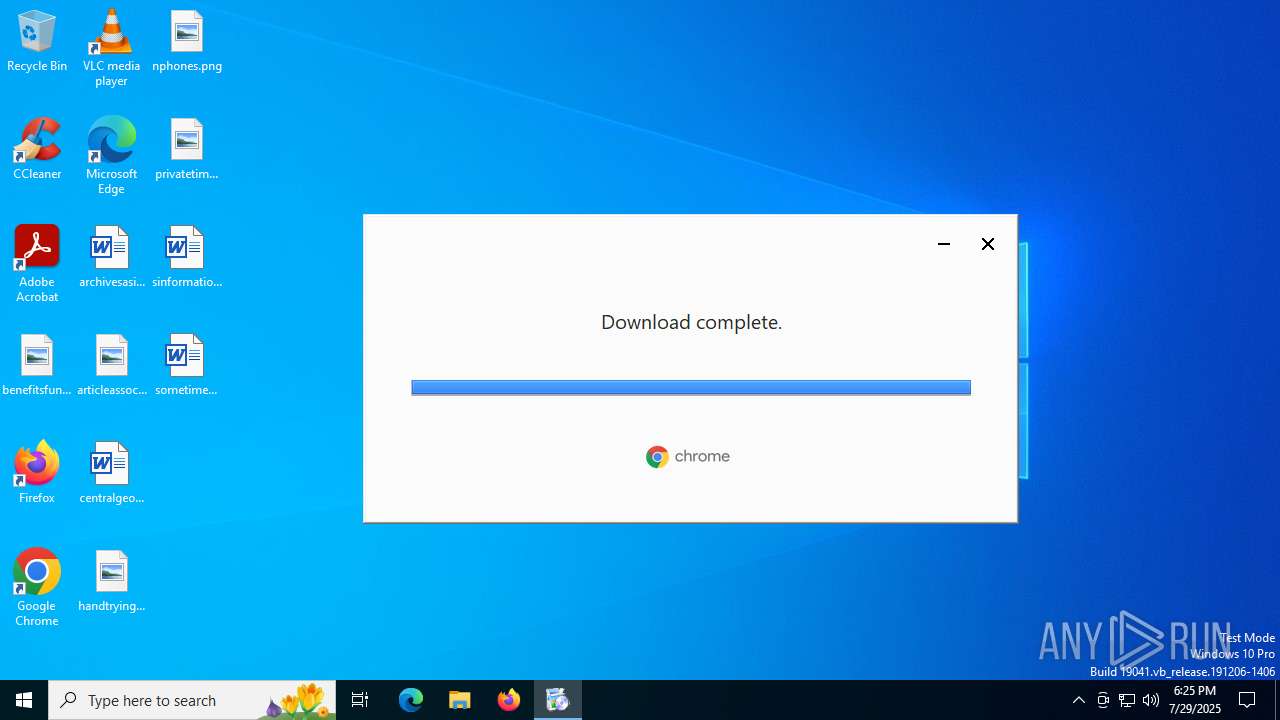1280x720 pixels.
Task: Select the benefitsfun... image file
Action: (37, 366)
